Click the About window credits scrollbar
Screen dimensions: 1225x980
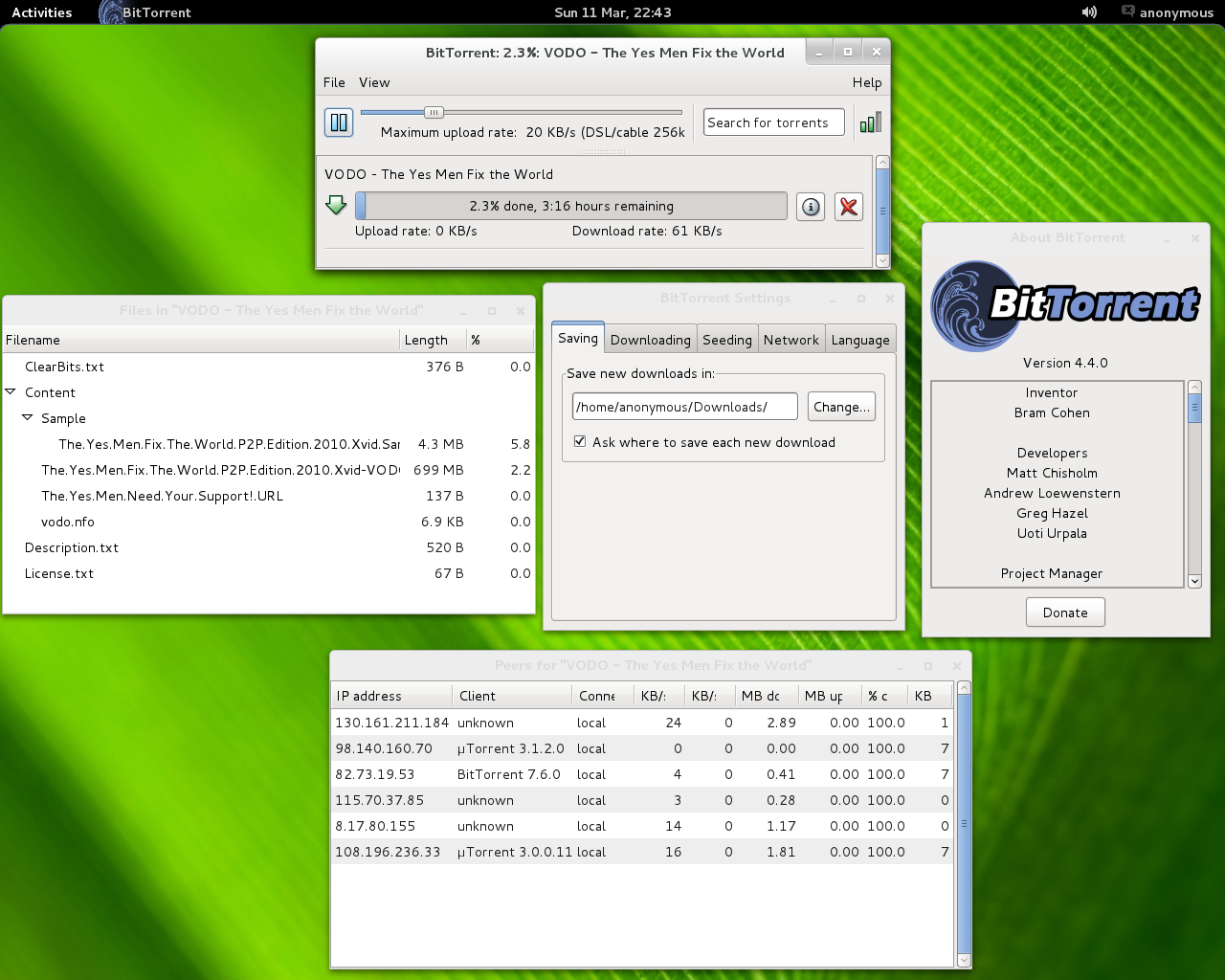tap(1194, 483)
